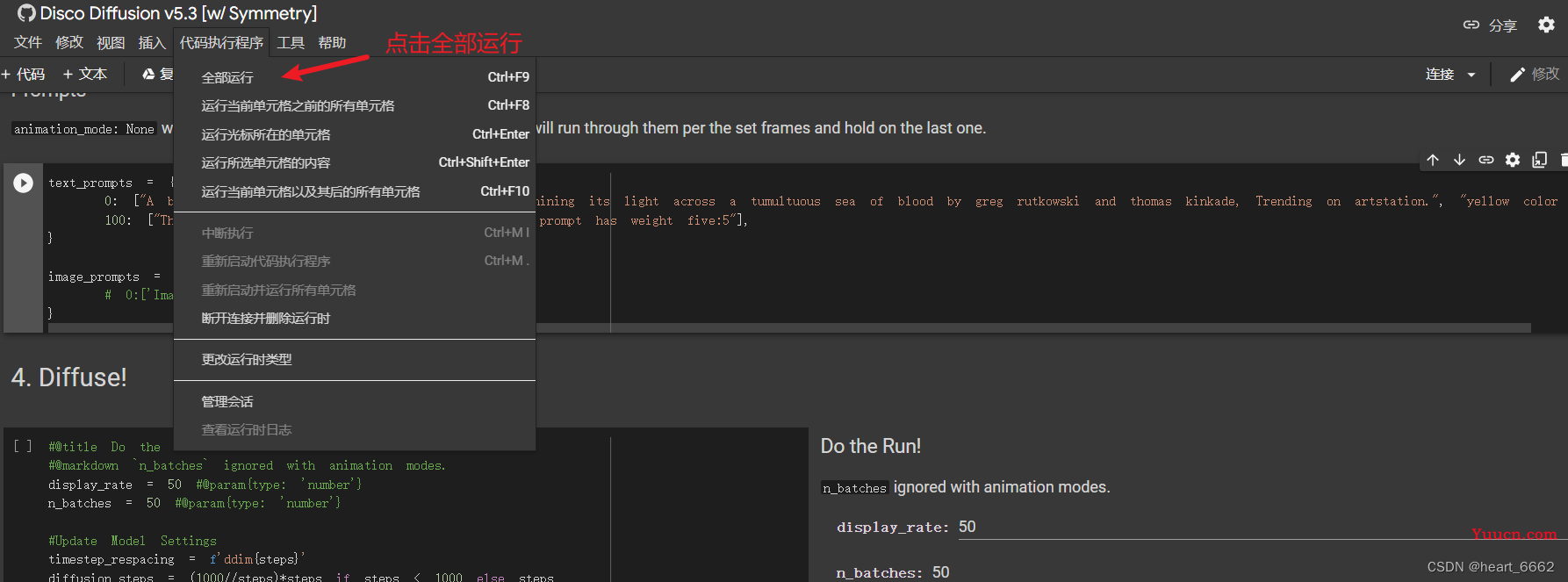This screenshot has height=582, width=1568.
Task: Select 运行当前单元格以及其后的所有单元格
Action: point(355,191)
